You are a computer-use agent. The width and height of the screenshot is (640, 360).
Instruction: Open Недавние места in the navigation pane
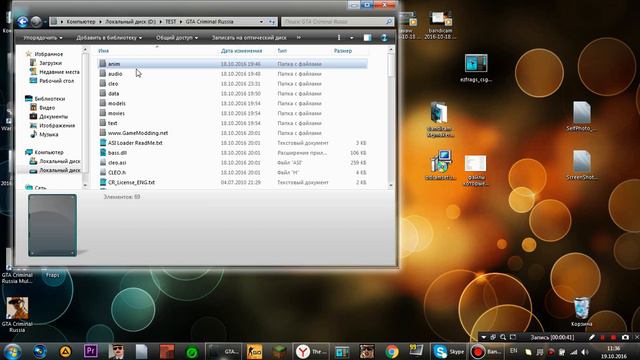click(x=55, y=72)
